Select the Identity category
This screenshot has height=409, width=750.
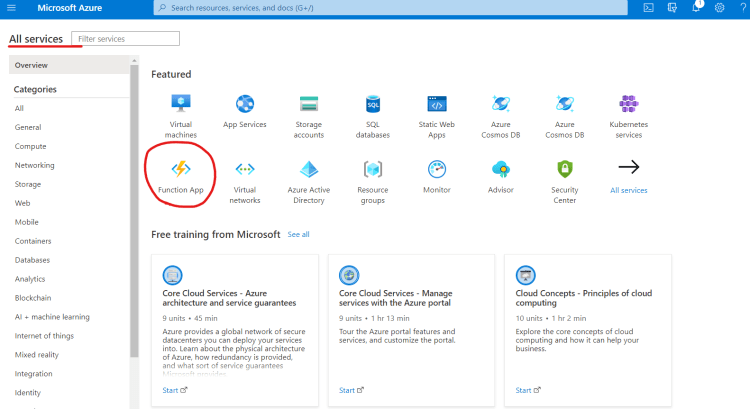(x=28, y=393)
